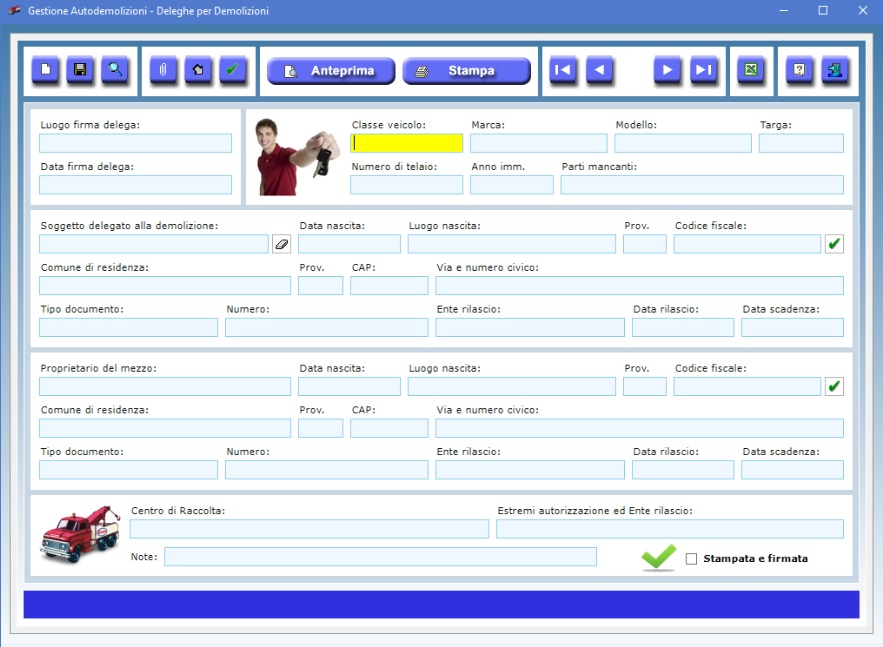Click the large green checkmark near Stampata e firmata
Image resolution: width=883 pixels, height=647 pixels.
[x=658, y=557]
